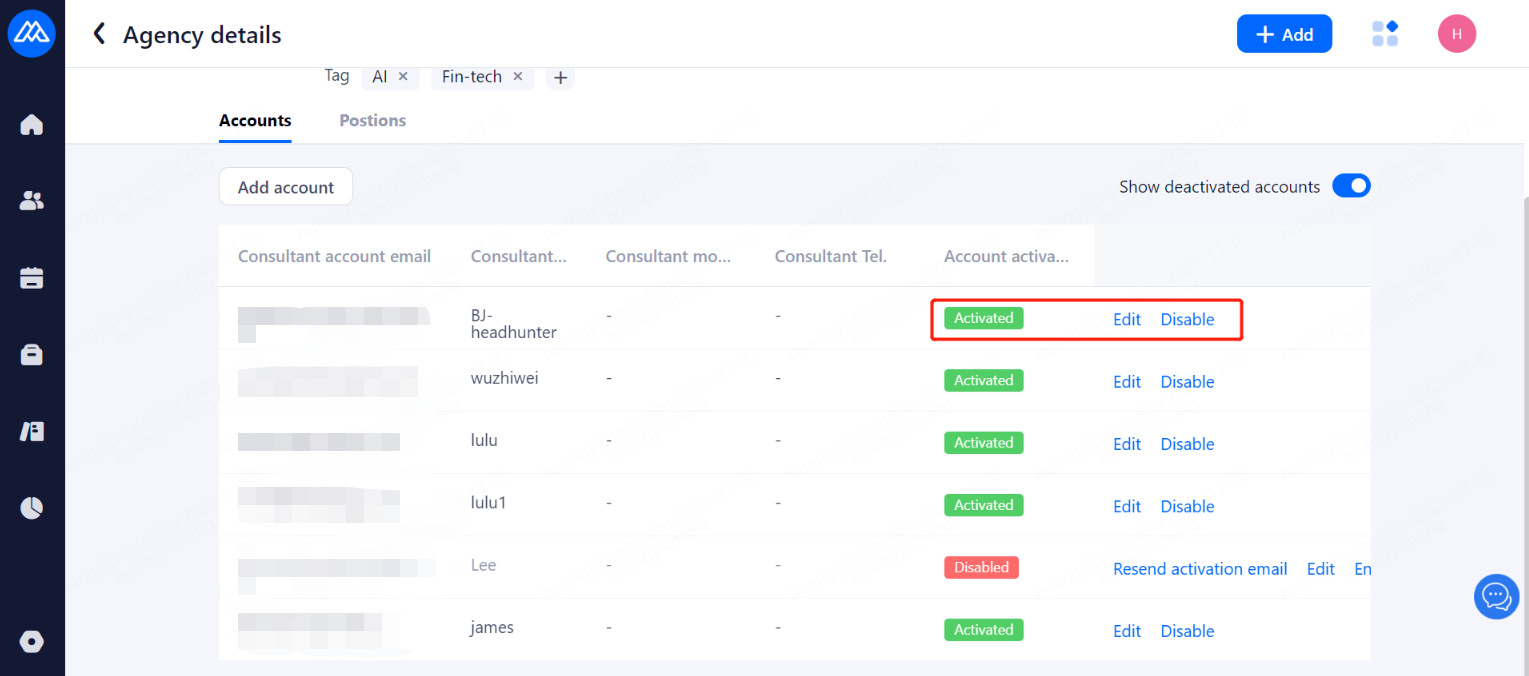This screenshot has width=1529, height=676.
Task: Open the apps grid icon
Action: [x=1385, y=34]
